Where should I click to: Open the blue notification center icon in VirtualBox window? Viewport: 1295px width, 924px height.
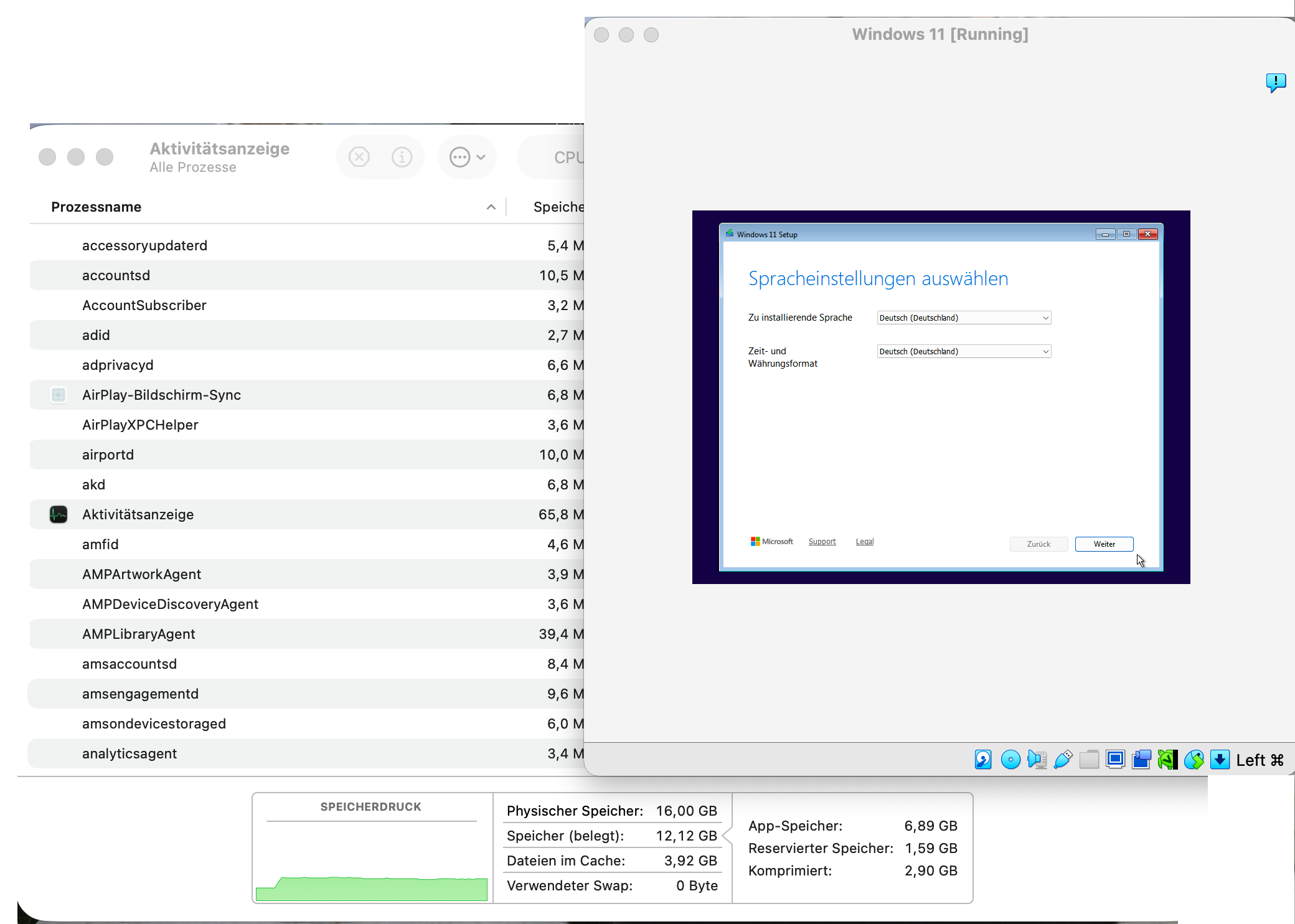tap(1276, 82)
